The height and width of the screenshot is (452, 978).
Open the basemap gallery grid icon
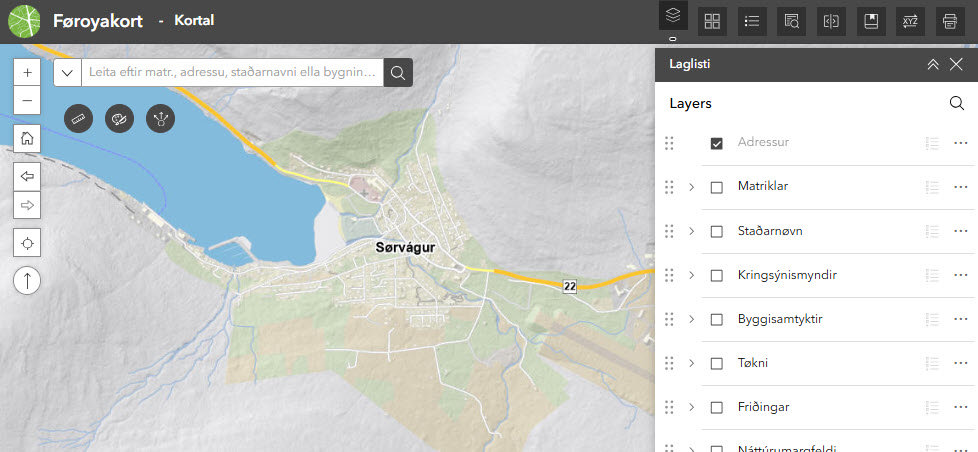click(x=712, y=21)
